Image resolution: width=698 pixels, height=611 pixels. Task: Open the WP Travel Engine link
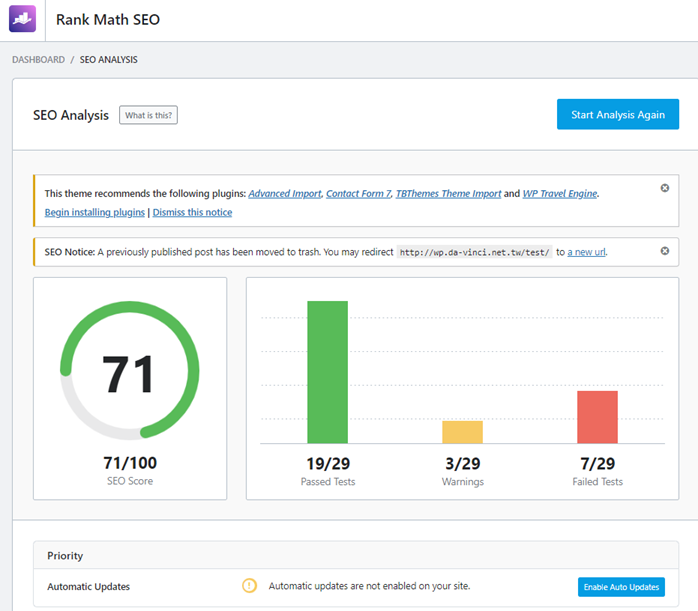point(560,194)
